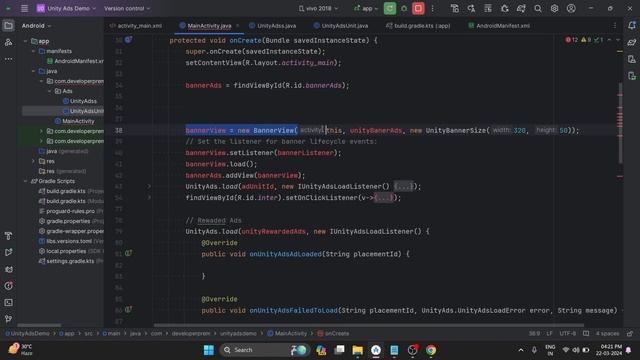Open IDE settings gear icon
The image size is (640, 360).
[x=554, y=8]
